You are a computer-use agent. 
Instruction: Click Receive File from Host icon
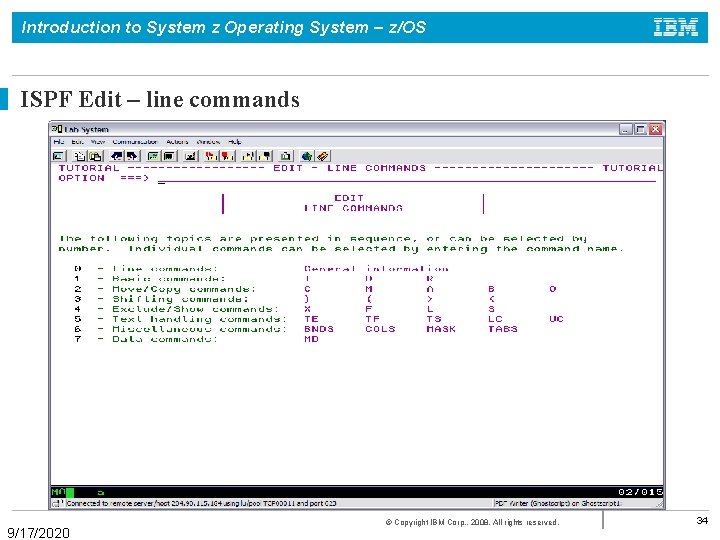[x=132, y=156]
